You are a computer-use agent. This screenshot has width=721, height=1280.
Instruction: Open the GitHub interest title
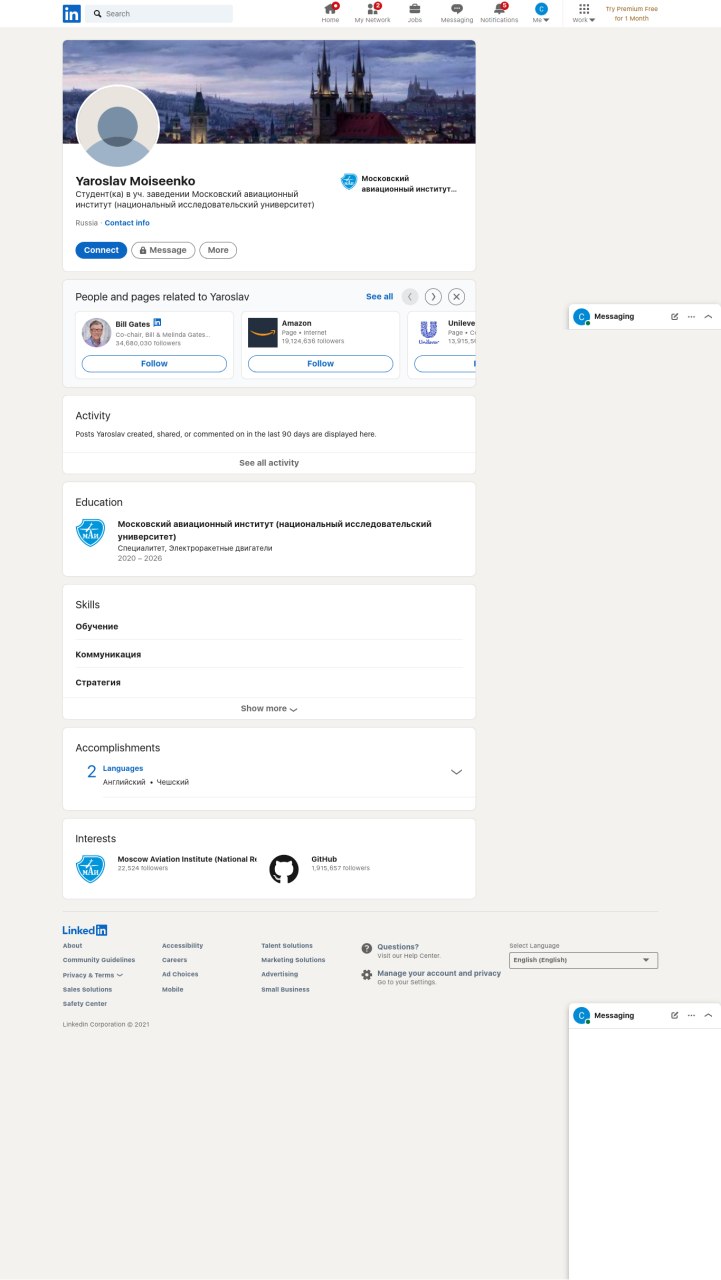324,859
